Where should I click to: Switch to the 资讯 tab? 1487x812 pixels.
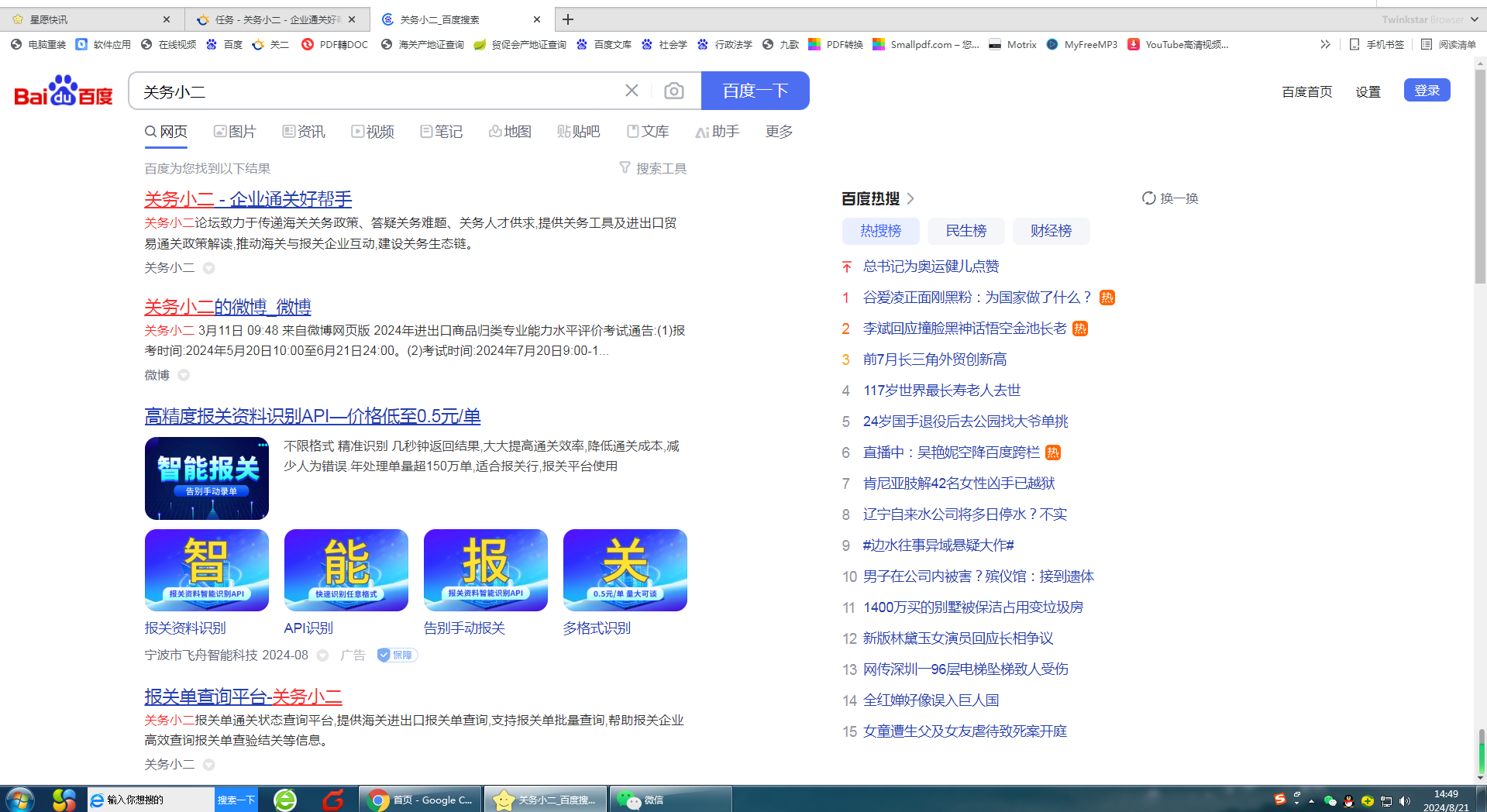(x=304, y=132)
